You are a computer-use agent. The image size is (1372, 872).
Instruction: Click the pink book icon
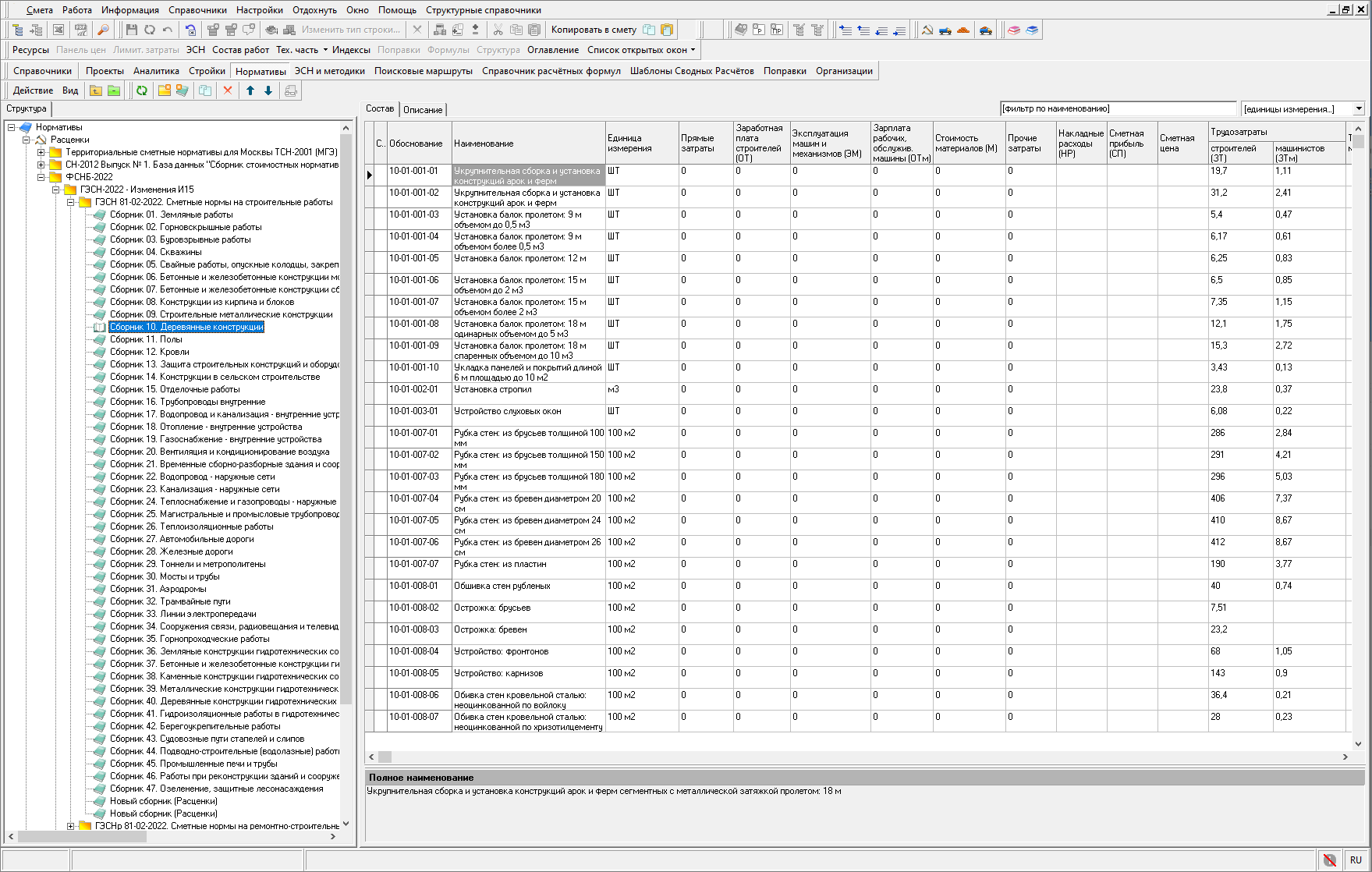pos(1014,30)
